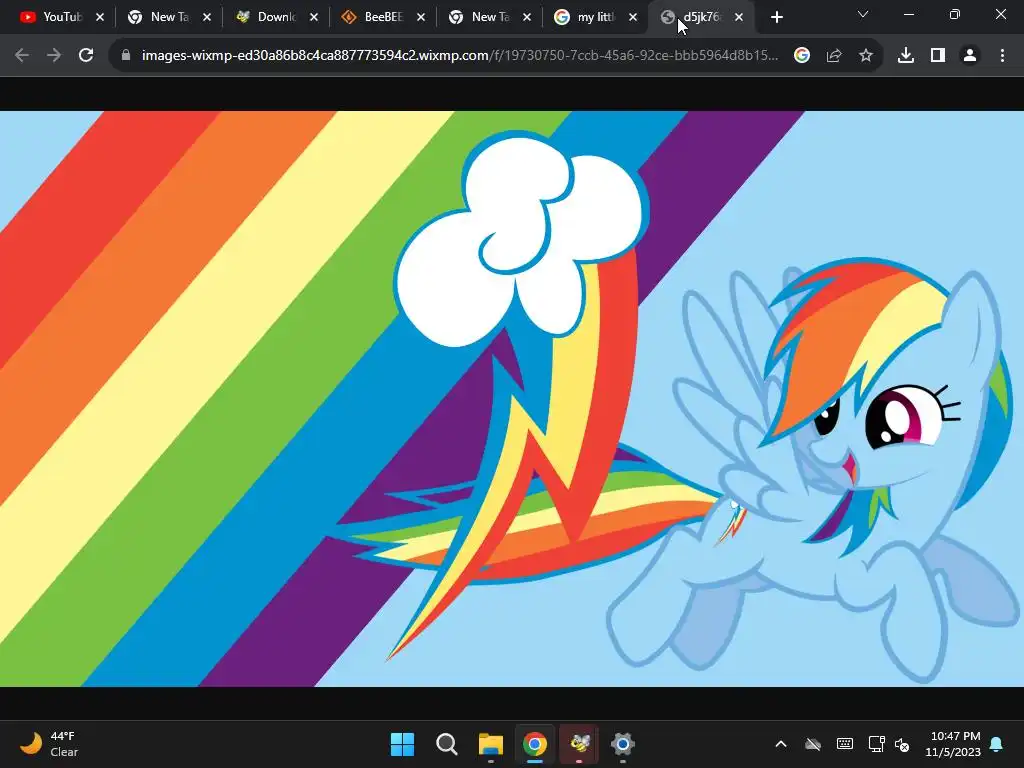Reload the current page
This screenshot has width=1024, height=768.
tap(86, 56)
